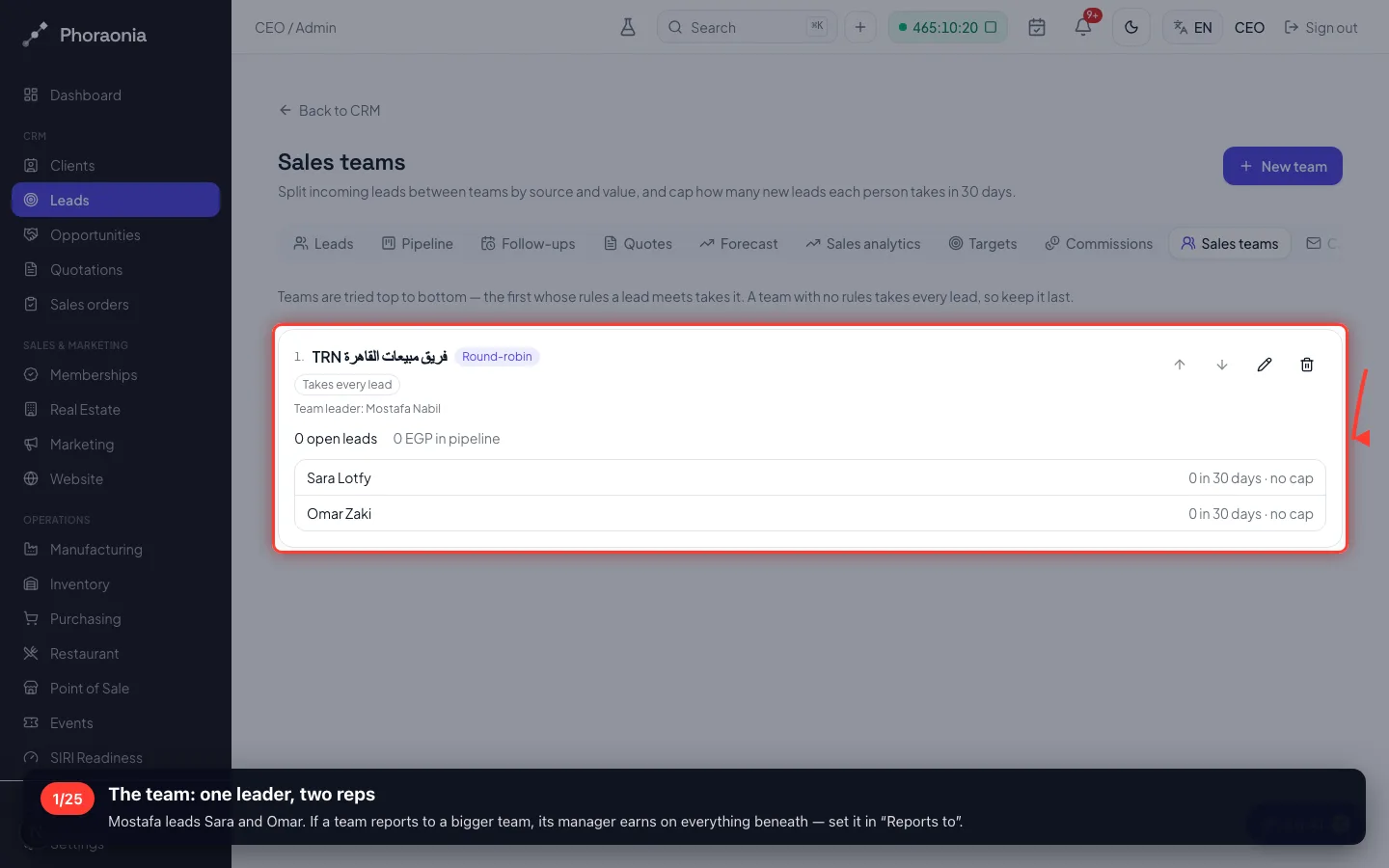This screenshot has width=1389, height=868.
Task: Open the calendar icon in header
Action: pos(1037,27)
